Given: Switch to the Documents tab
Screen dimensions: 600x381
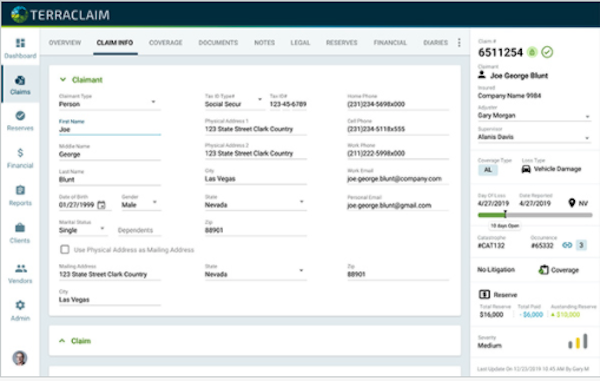Looking at the screenshot, I should tap(218, 42).
